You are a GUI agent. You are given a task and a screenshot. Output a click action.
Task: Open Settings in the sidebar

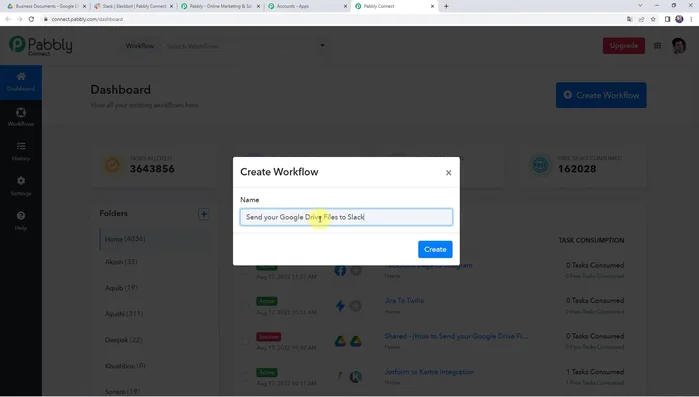tap(21, 186)
